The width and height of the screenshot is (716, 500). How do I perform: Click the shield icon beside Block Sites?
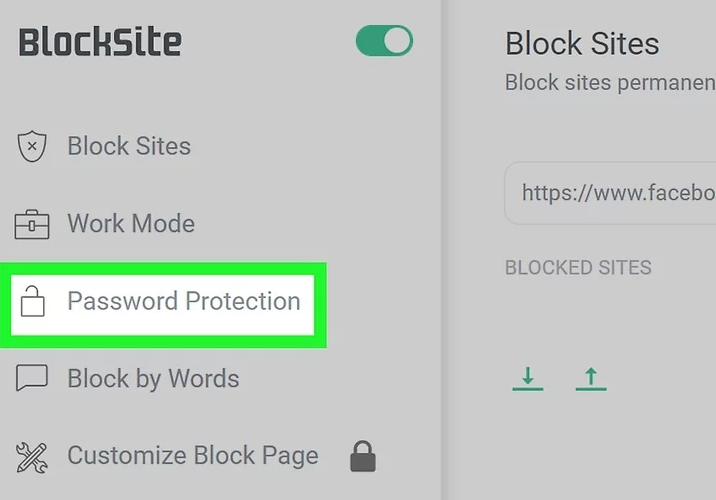[x=33, y=147]
